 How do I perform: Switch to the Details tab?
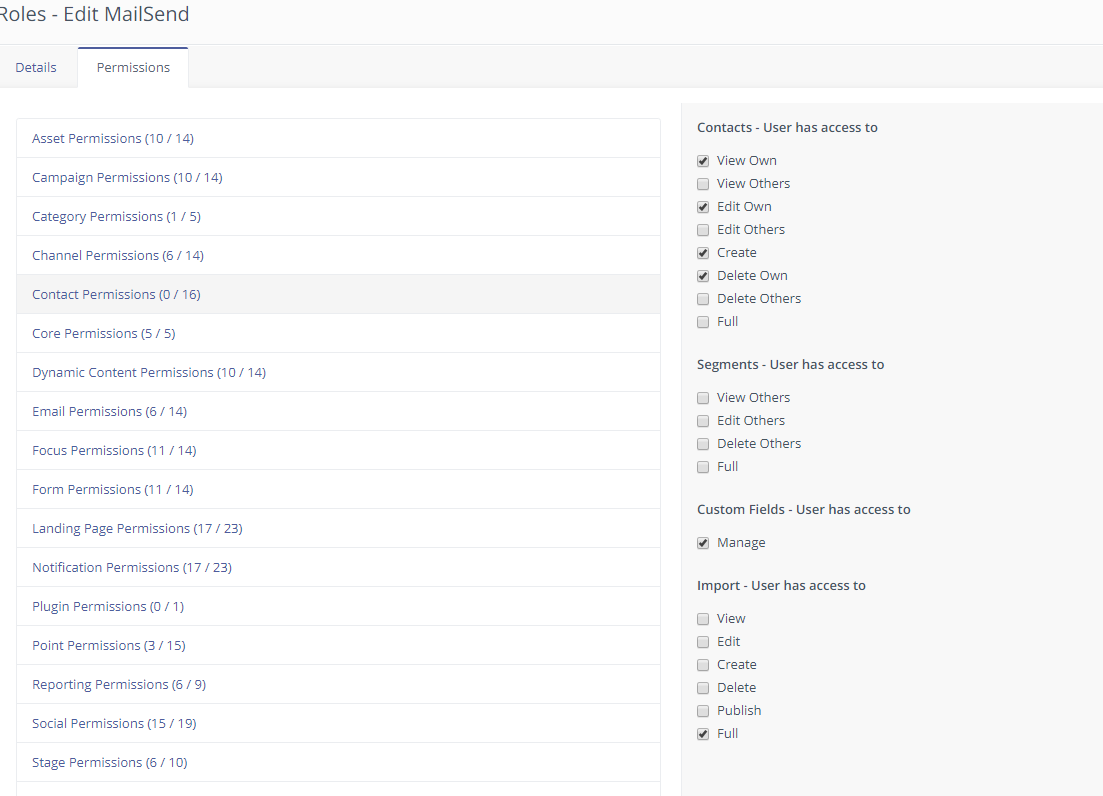pyautogui.click(x=35, y=67)
